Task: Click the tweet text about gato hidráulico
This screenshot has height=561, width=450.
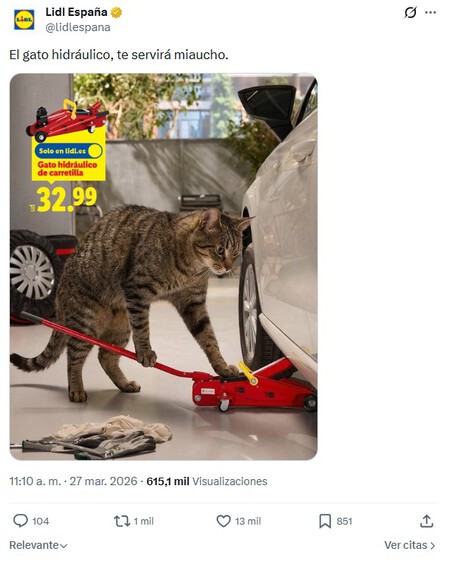Action: tap(119, 55)
